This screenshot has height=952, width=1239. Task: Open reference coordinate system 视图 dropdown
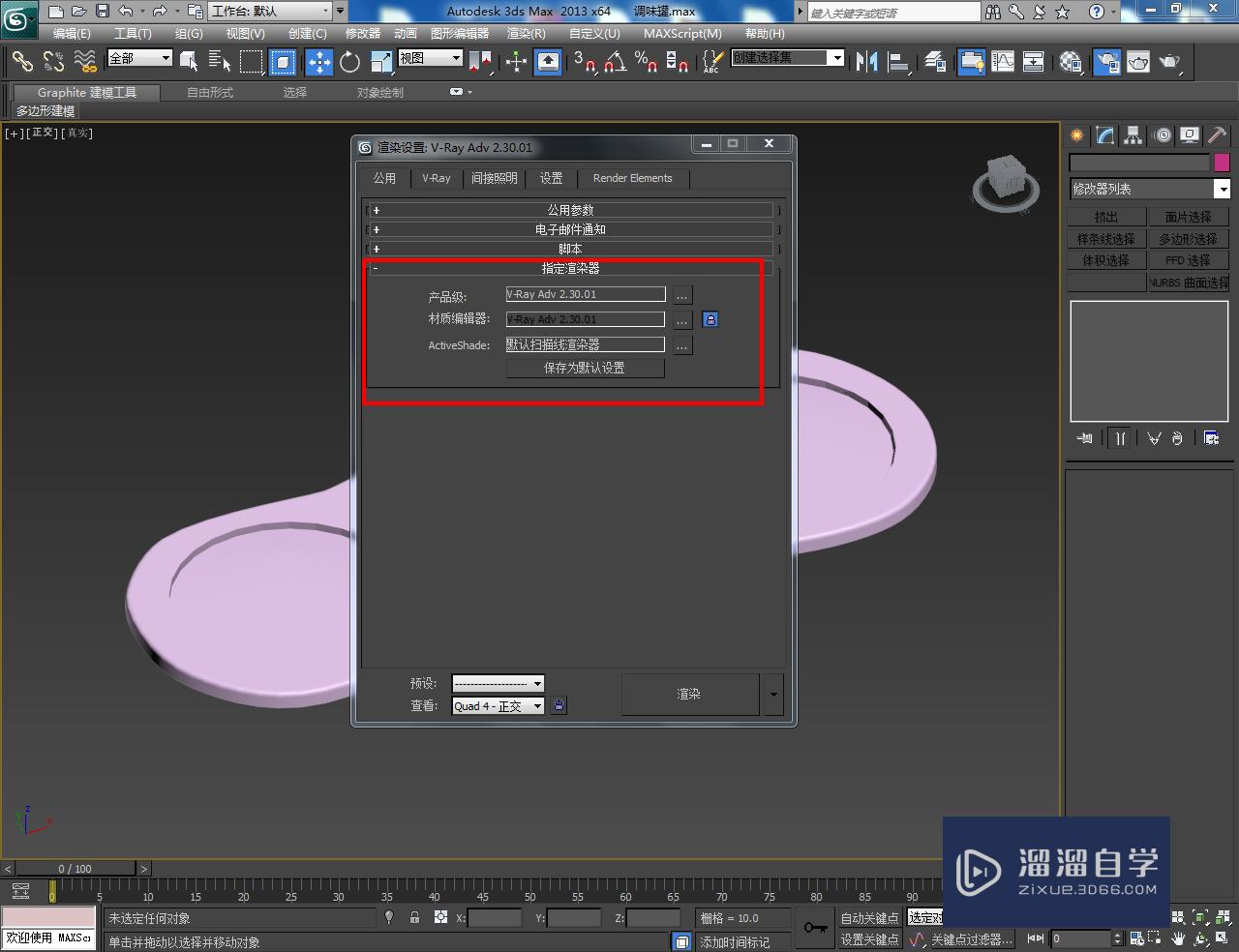pos(431,58)
